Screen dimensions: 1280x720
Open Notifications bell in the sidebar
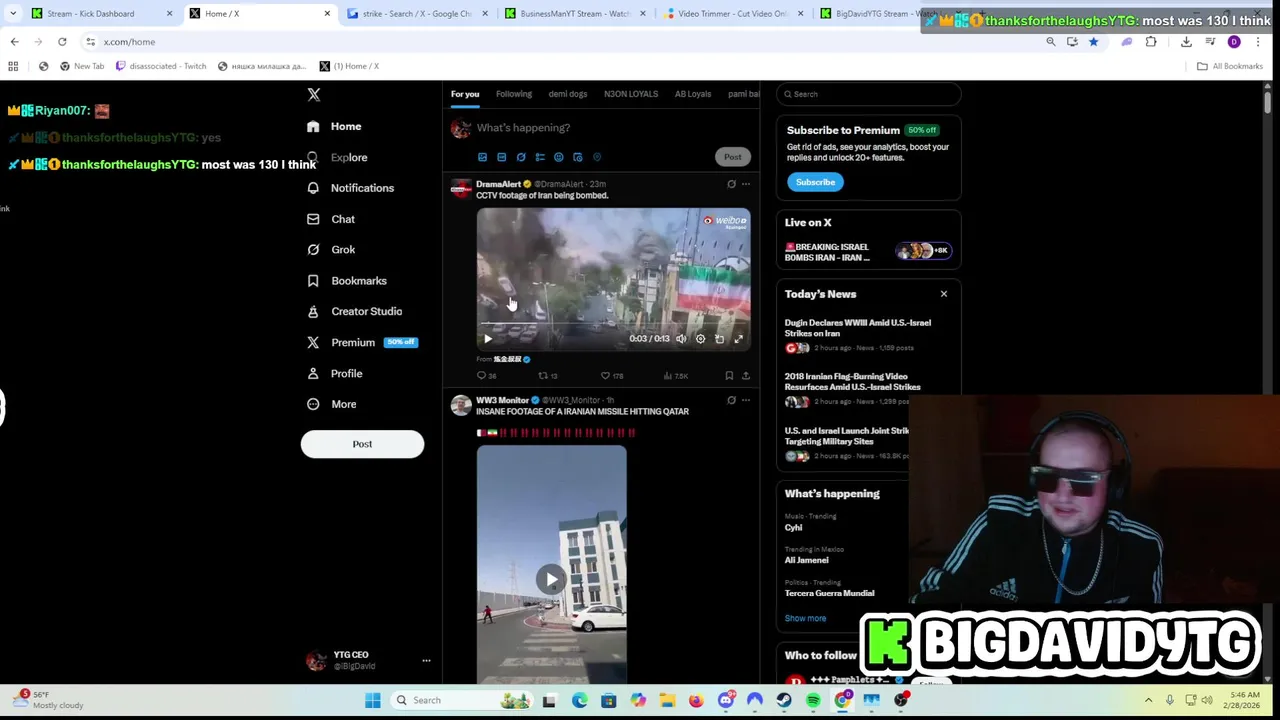[313, 188]
